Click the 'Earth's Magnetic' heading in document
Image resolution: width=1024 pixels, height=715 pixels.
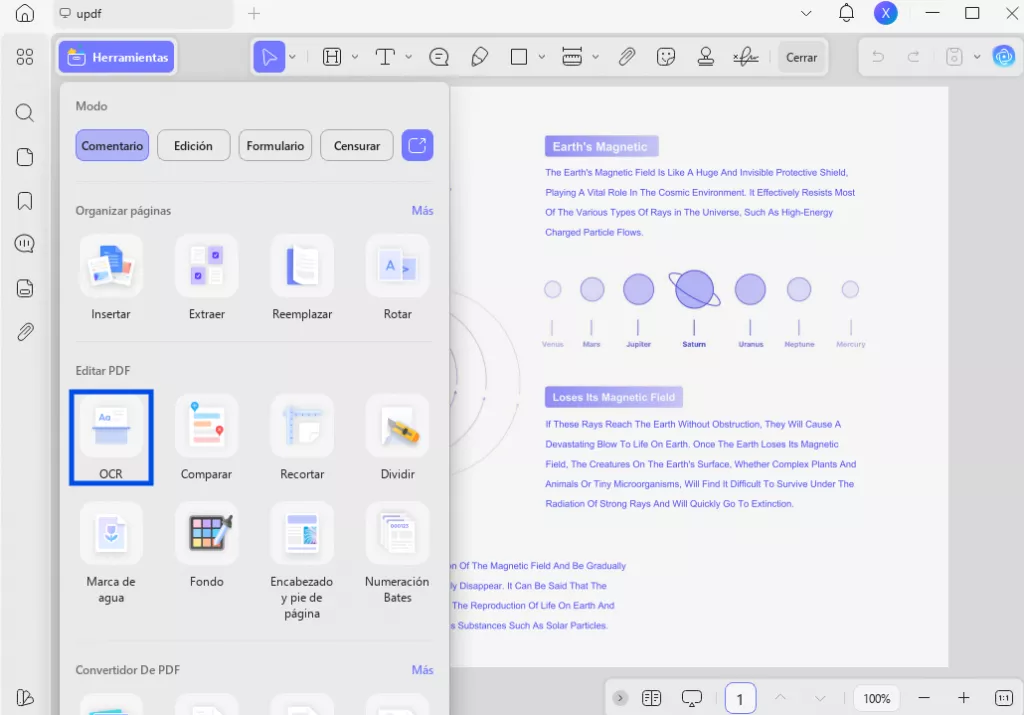[x=601, y=146]
